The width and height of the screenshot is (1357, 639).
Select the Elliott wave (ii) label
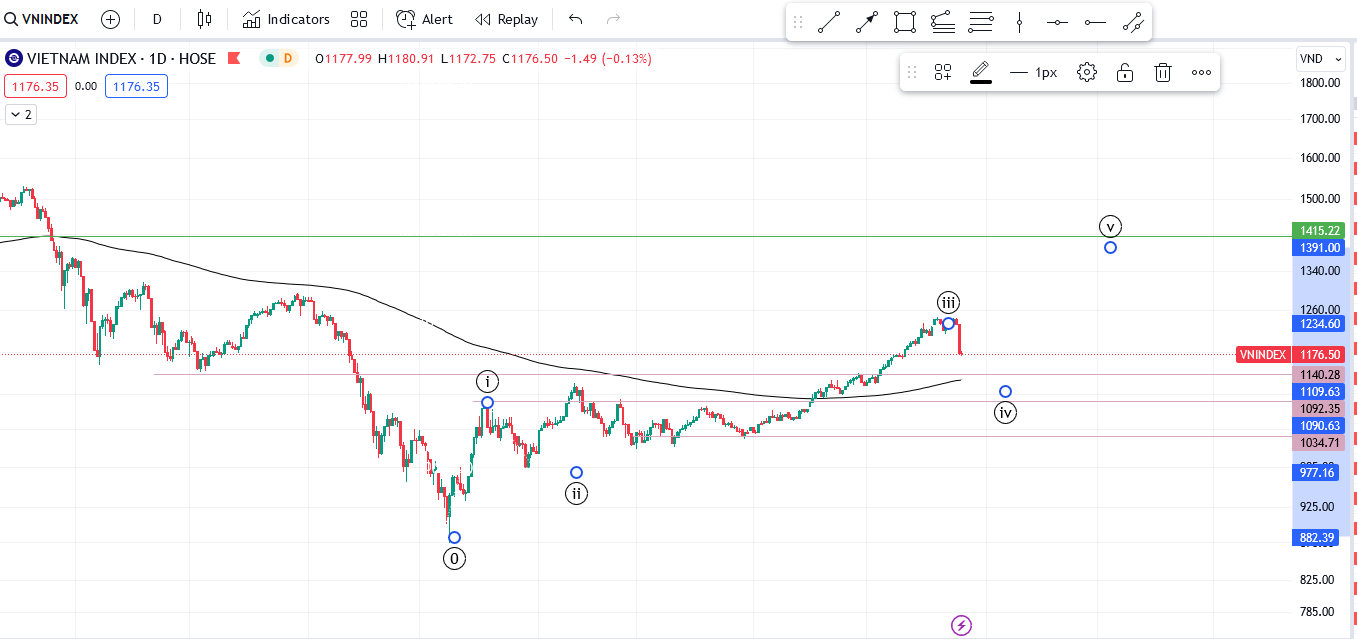(576, 493)
